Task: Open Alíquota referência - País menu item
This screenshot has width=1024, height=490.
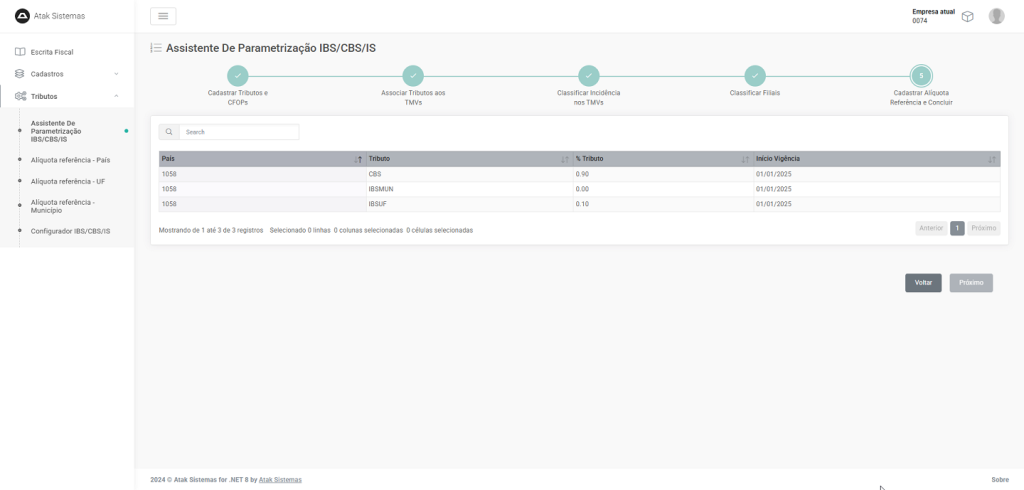Action: point(70,160)
